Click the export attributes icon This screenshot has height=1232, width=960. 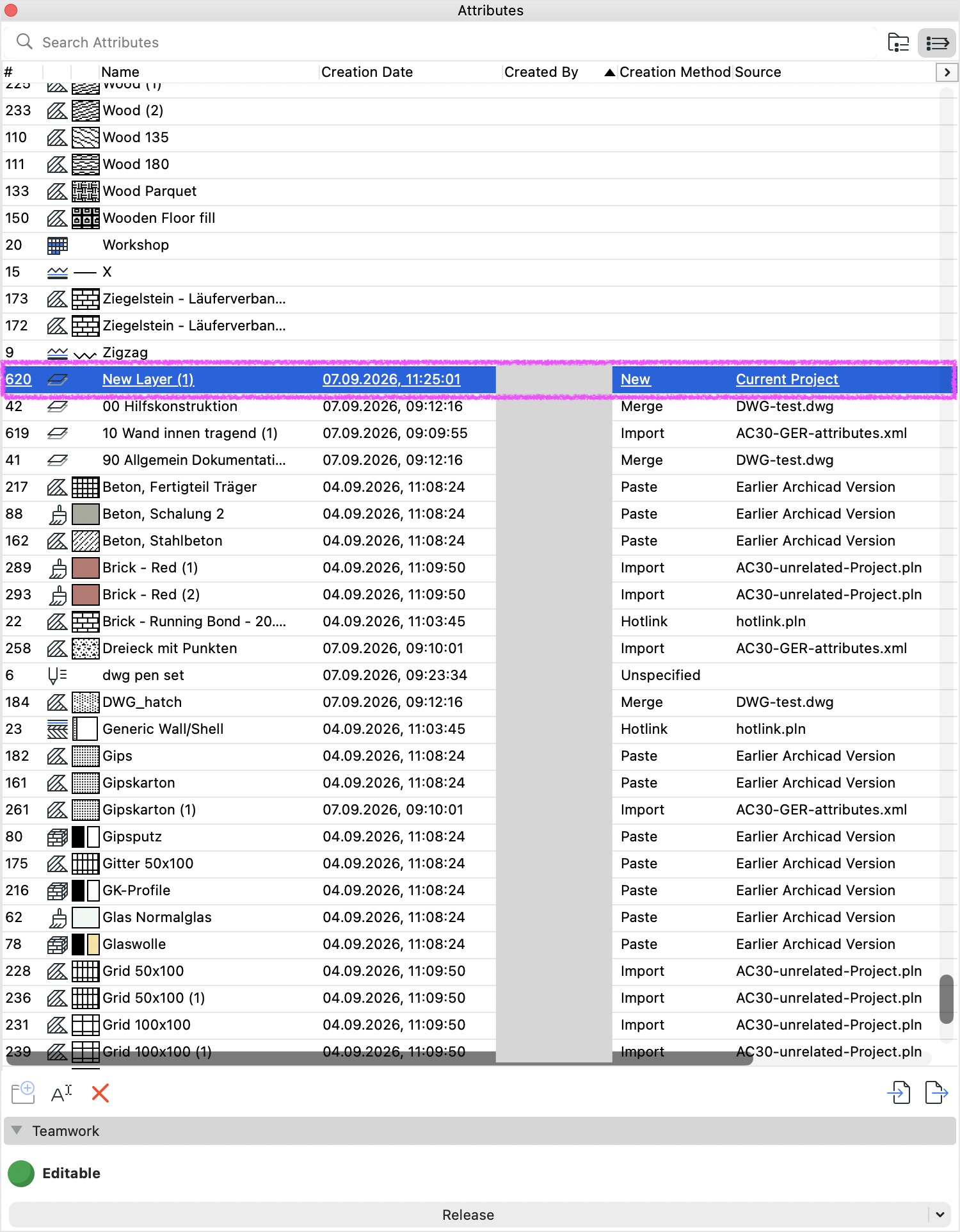[x=937, y=1092]
